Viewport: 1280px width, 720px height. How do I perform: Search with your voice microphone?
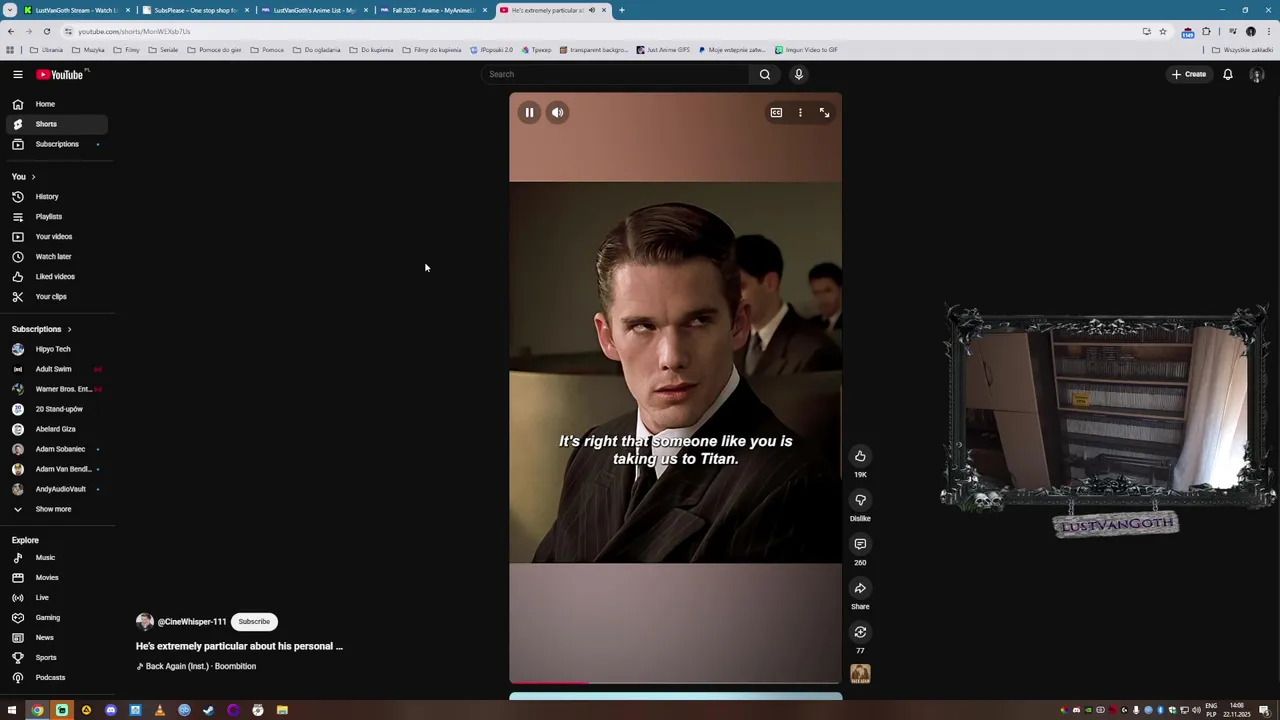coord(798,74)
